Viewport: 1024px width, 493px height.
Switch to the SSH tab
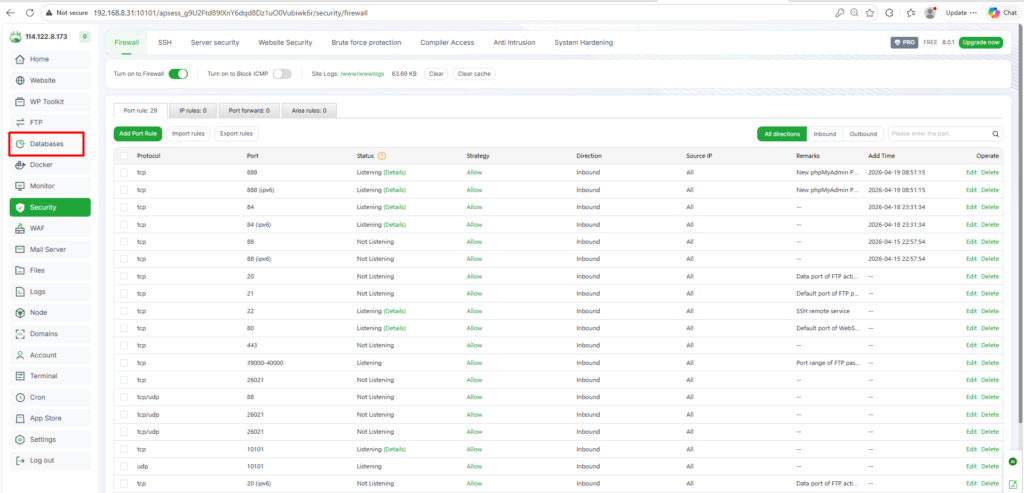pos(165,43)
